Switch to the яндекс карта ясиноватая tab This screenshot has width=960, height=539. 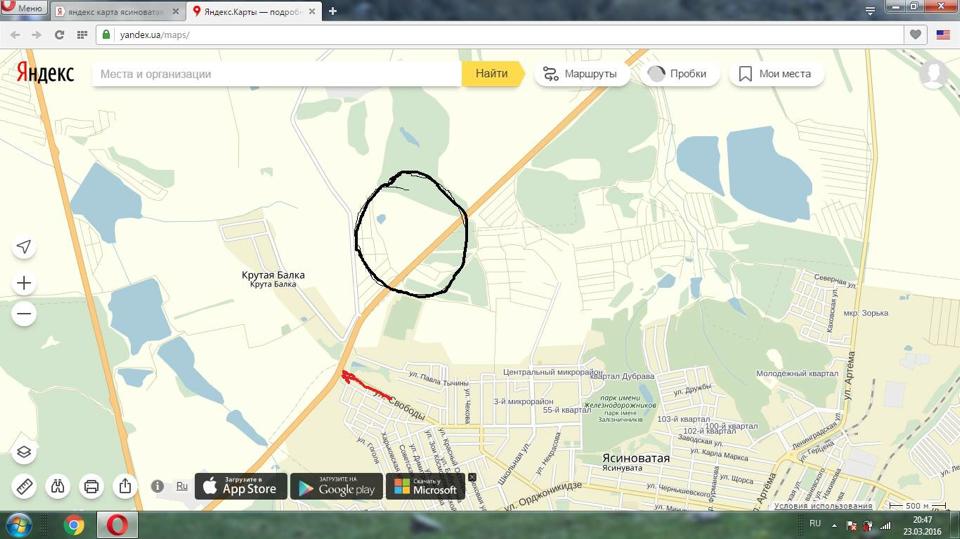(110, 11)
